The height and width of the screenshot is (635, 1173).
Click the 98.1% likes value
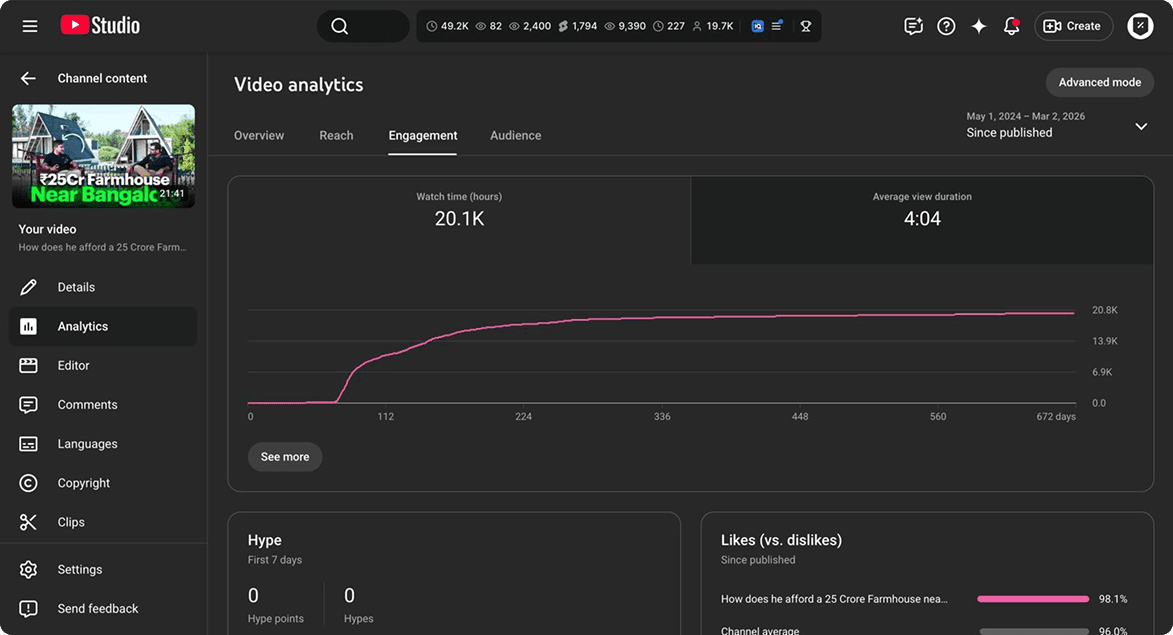coord(1112,599)
